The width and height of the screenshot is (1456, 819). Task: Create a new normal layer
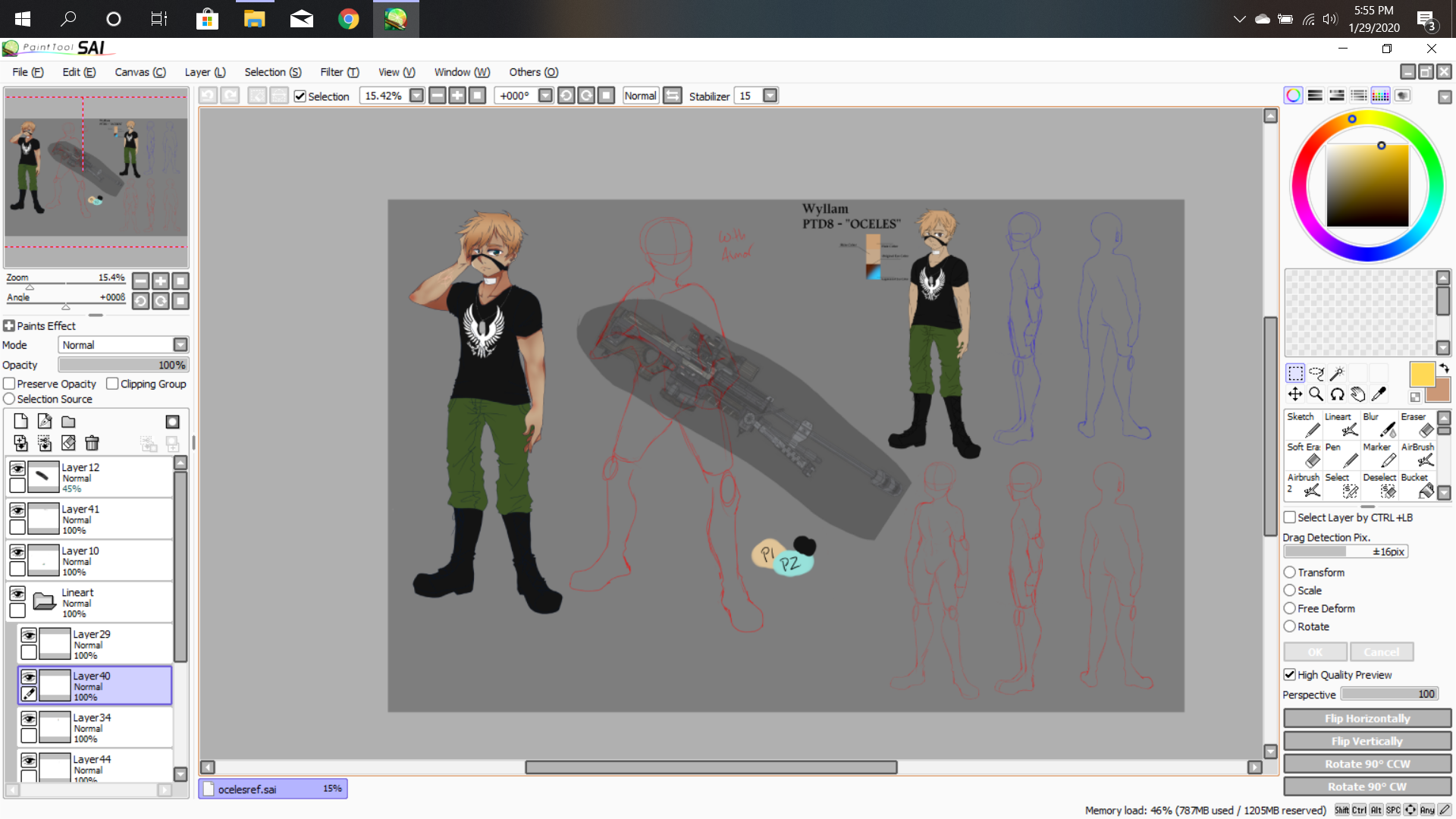21,422
